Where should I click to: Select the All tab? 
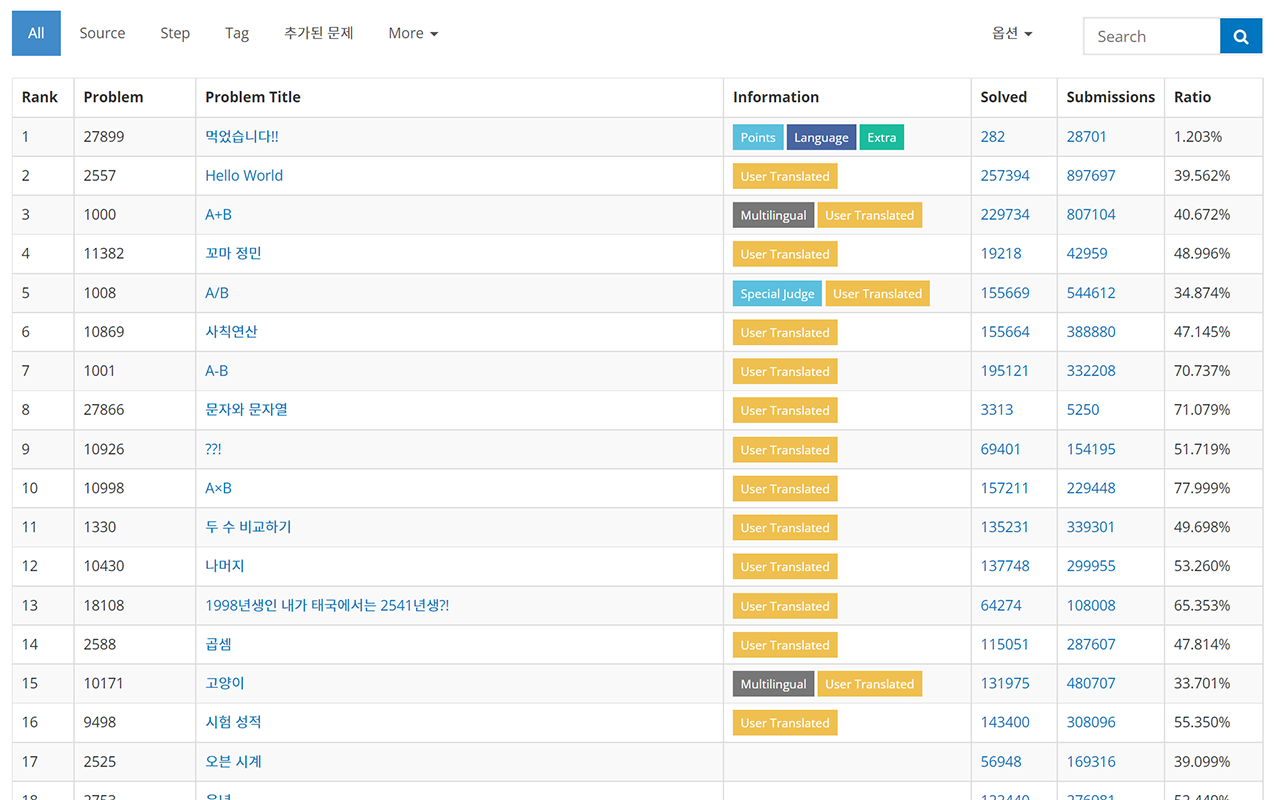point(36,33)
